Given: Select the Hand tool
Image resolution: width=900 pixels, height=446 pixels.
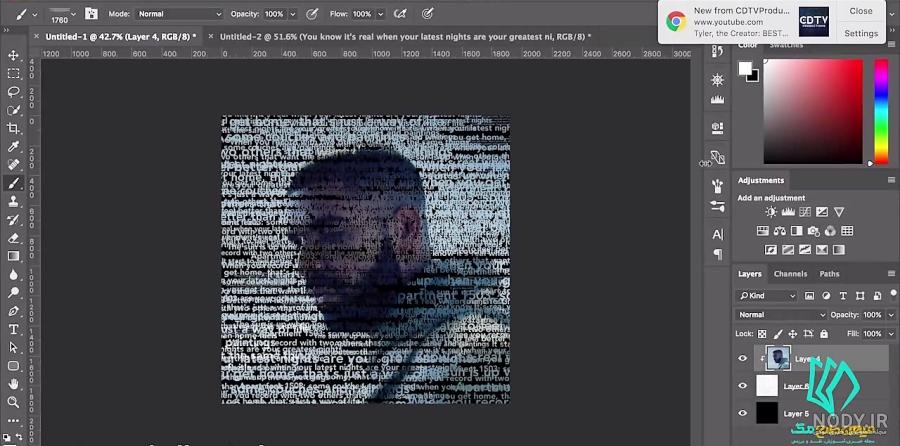Looking at the screenshot, I should [x=13, y=384].
